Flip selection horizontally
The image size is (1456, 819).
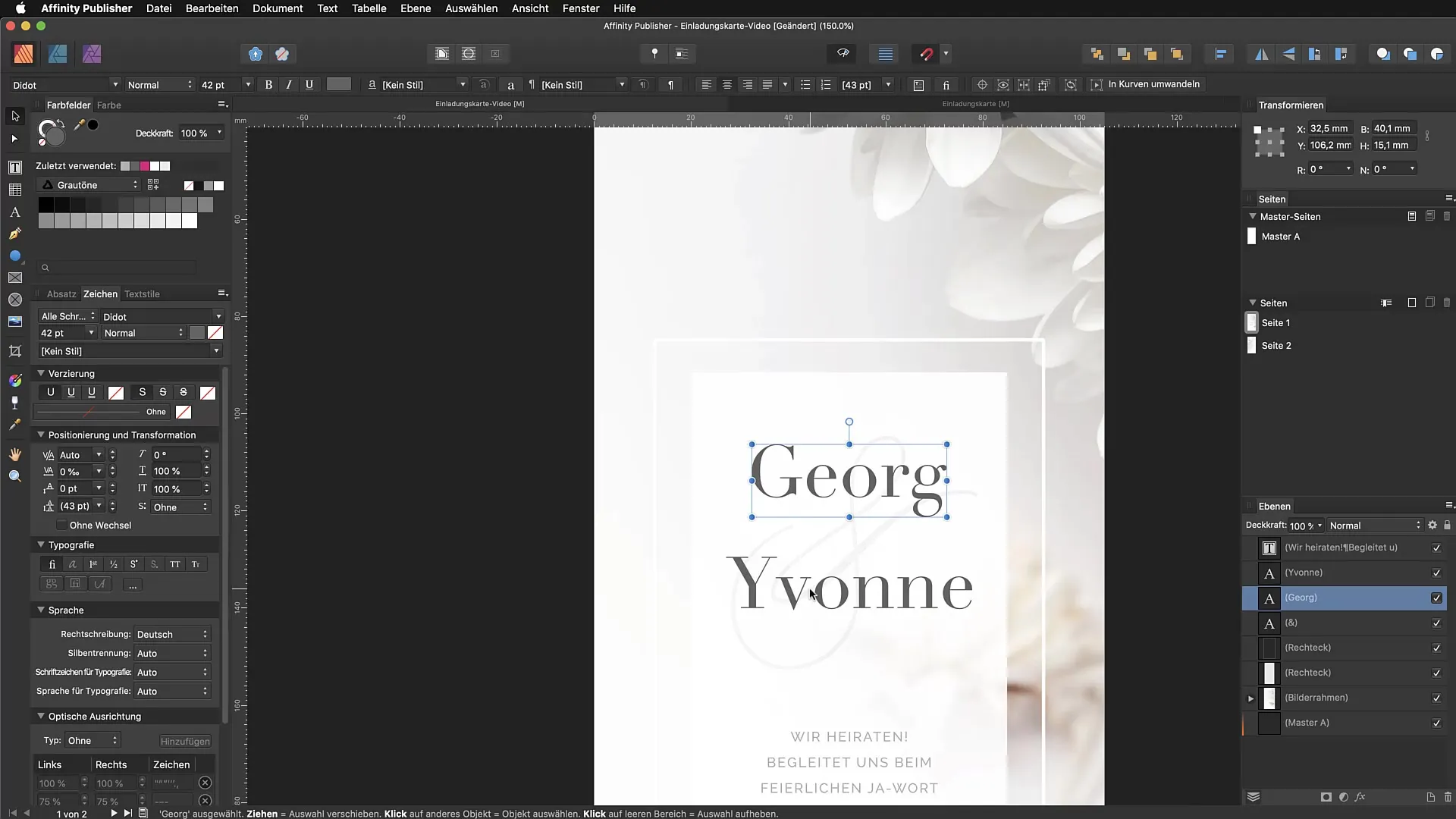tap(1262, 54)
